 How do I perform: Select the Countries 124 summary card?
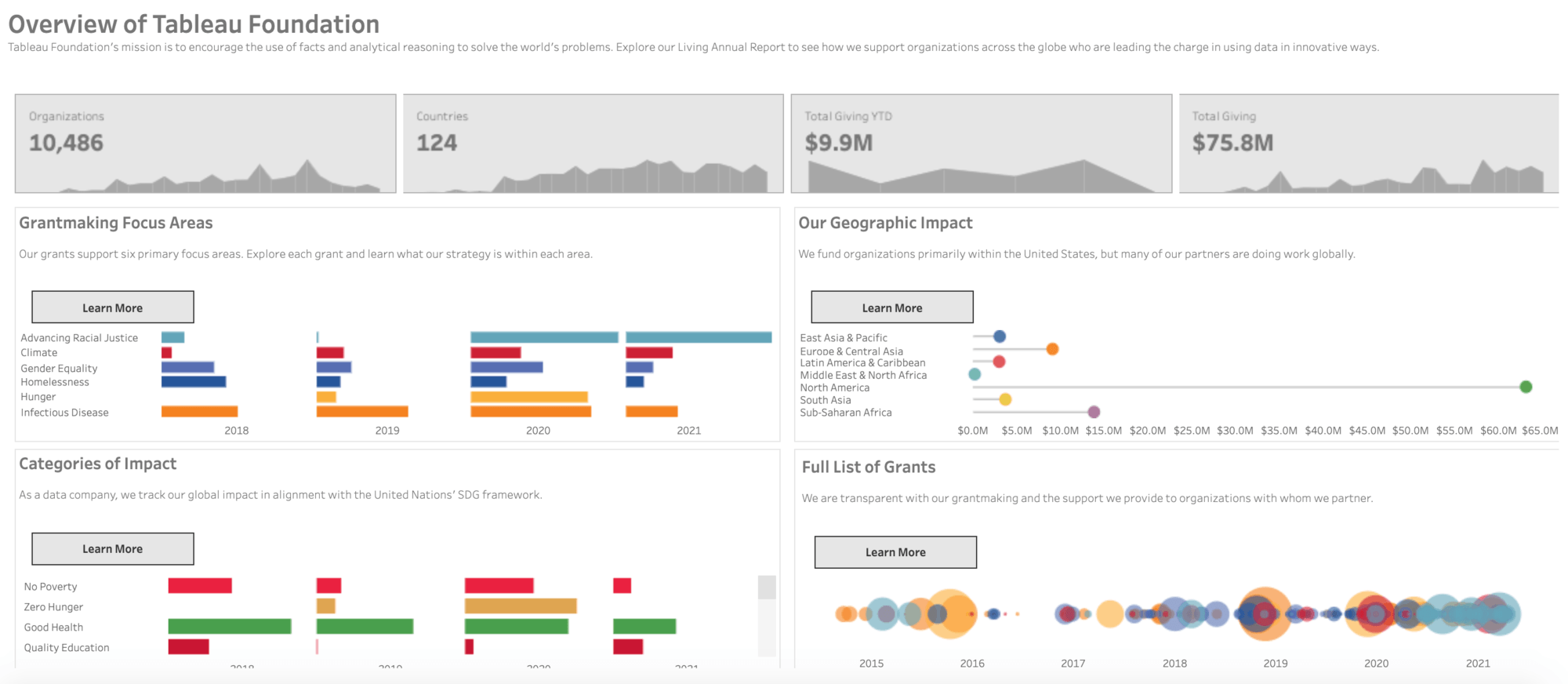click(593, 144)
